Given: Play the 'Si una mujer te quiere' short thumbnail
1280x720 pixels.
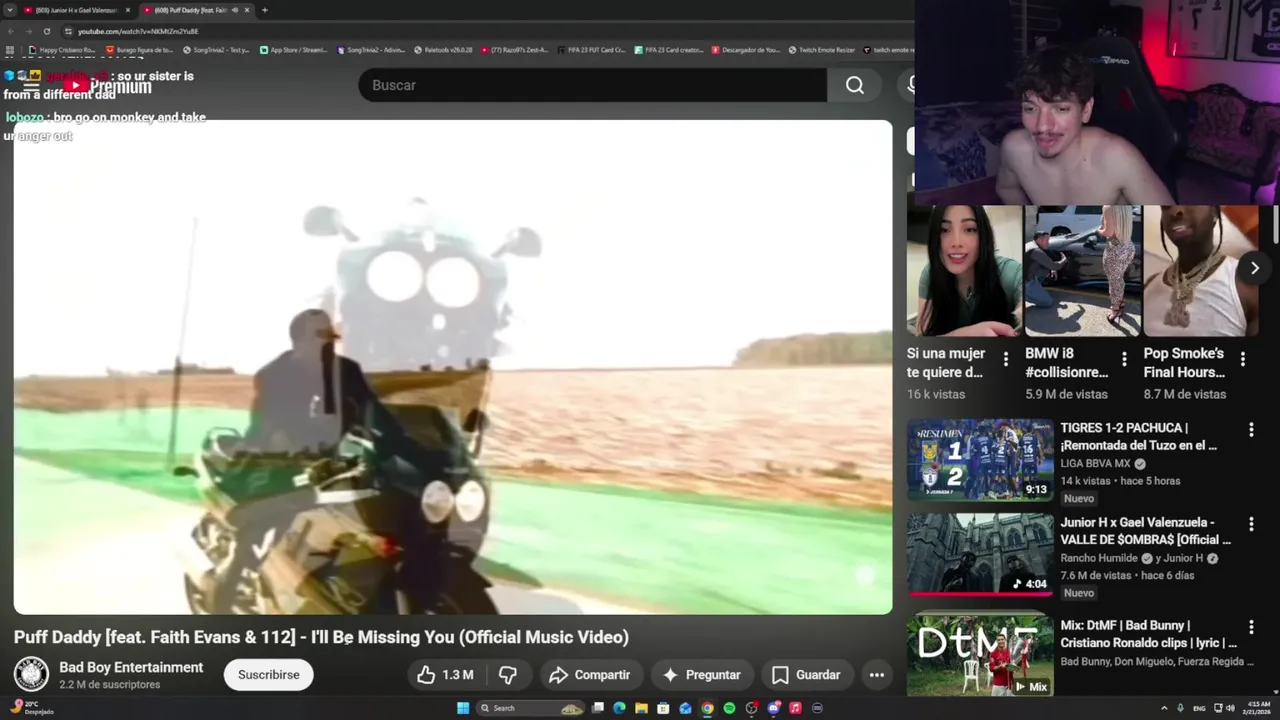Looking at the screenshot, I should pyautogui.click(x=964, y=271).
